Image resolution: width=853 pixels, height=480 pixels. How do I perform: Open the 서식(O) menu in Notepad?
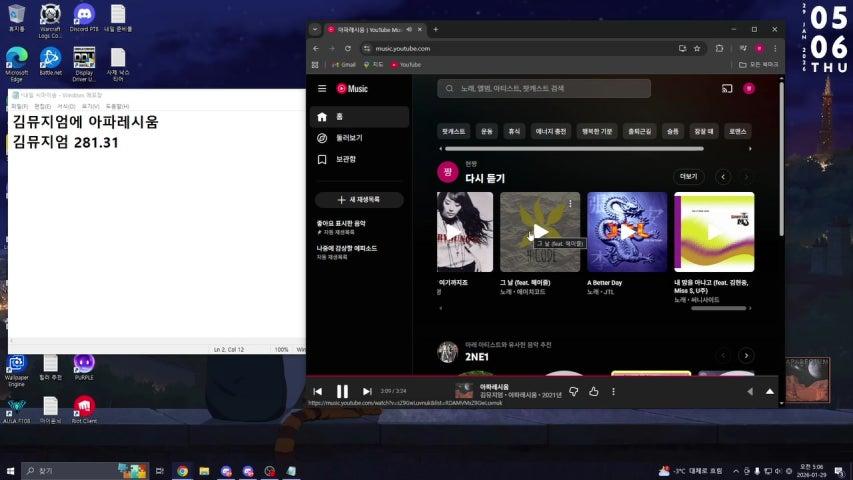tap(66, 106)
